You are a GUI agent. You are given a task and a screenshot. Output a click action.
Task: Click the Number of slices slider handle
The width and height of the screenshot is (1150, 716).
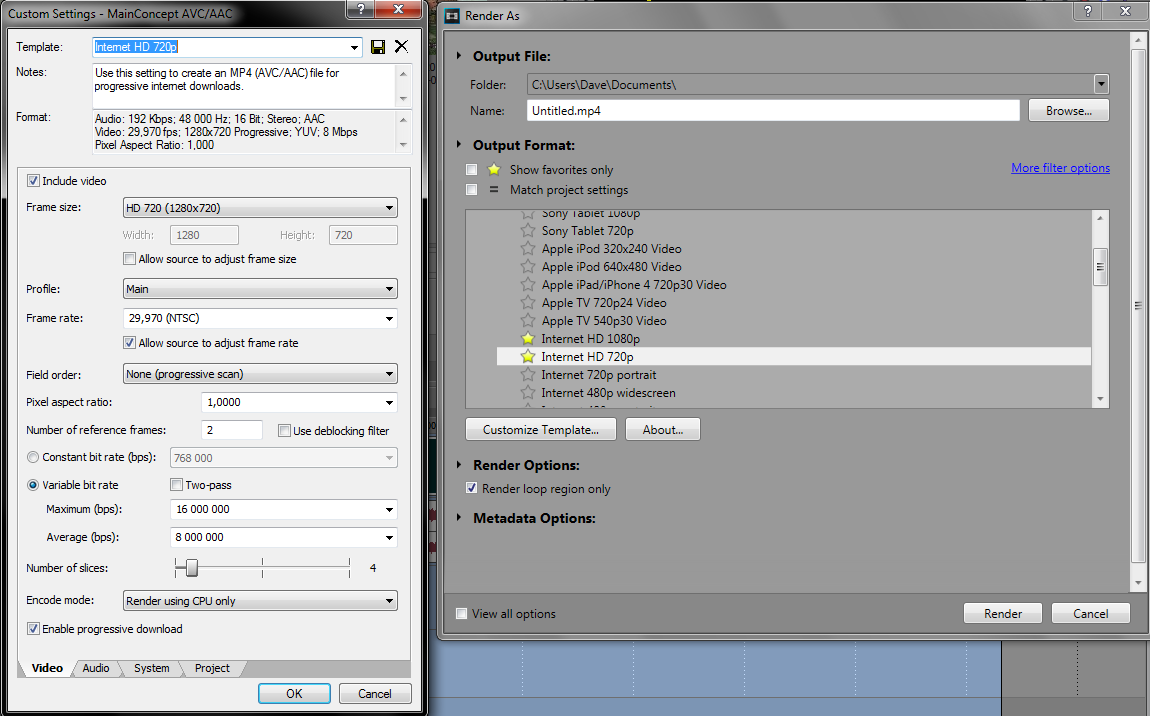191,567
